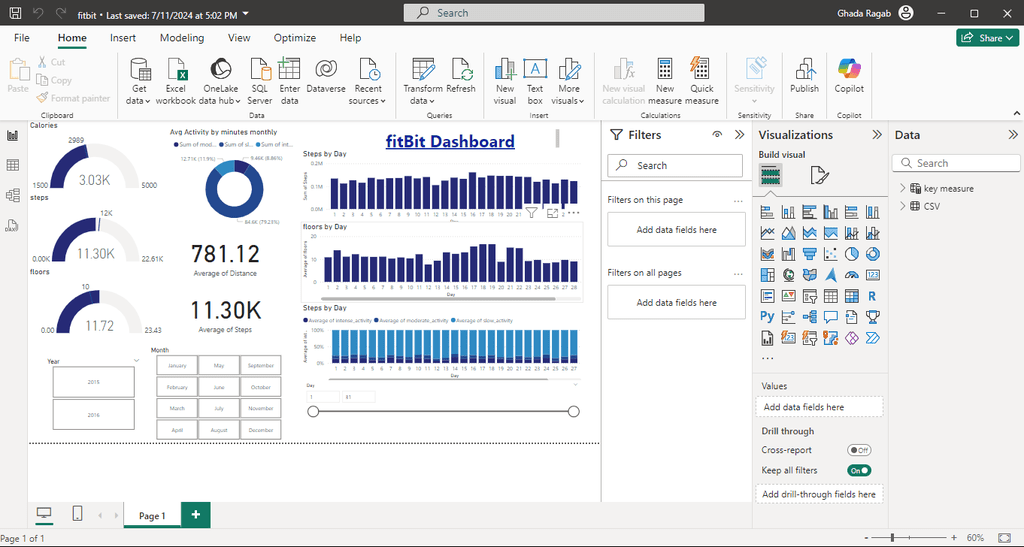
Task: Select the Page 1 tab
Action: pos(152,515)
